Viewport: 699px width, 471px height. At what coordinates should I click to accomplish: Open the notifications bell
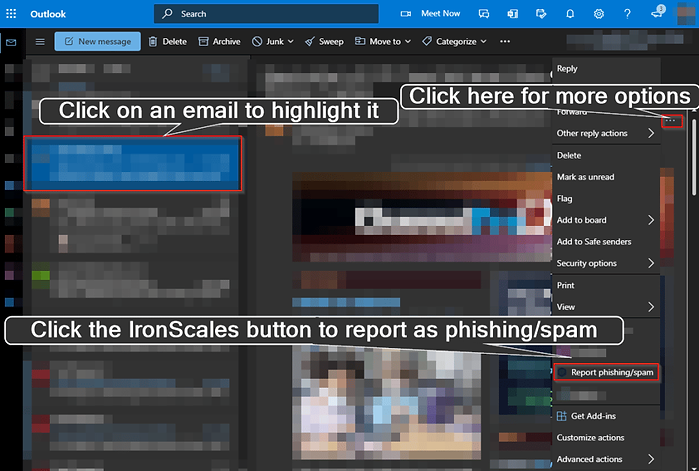tap(570, 14)
